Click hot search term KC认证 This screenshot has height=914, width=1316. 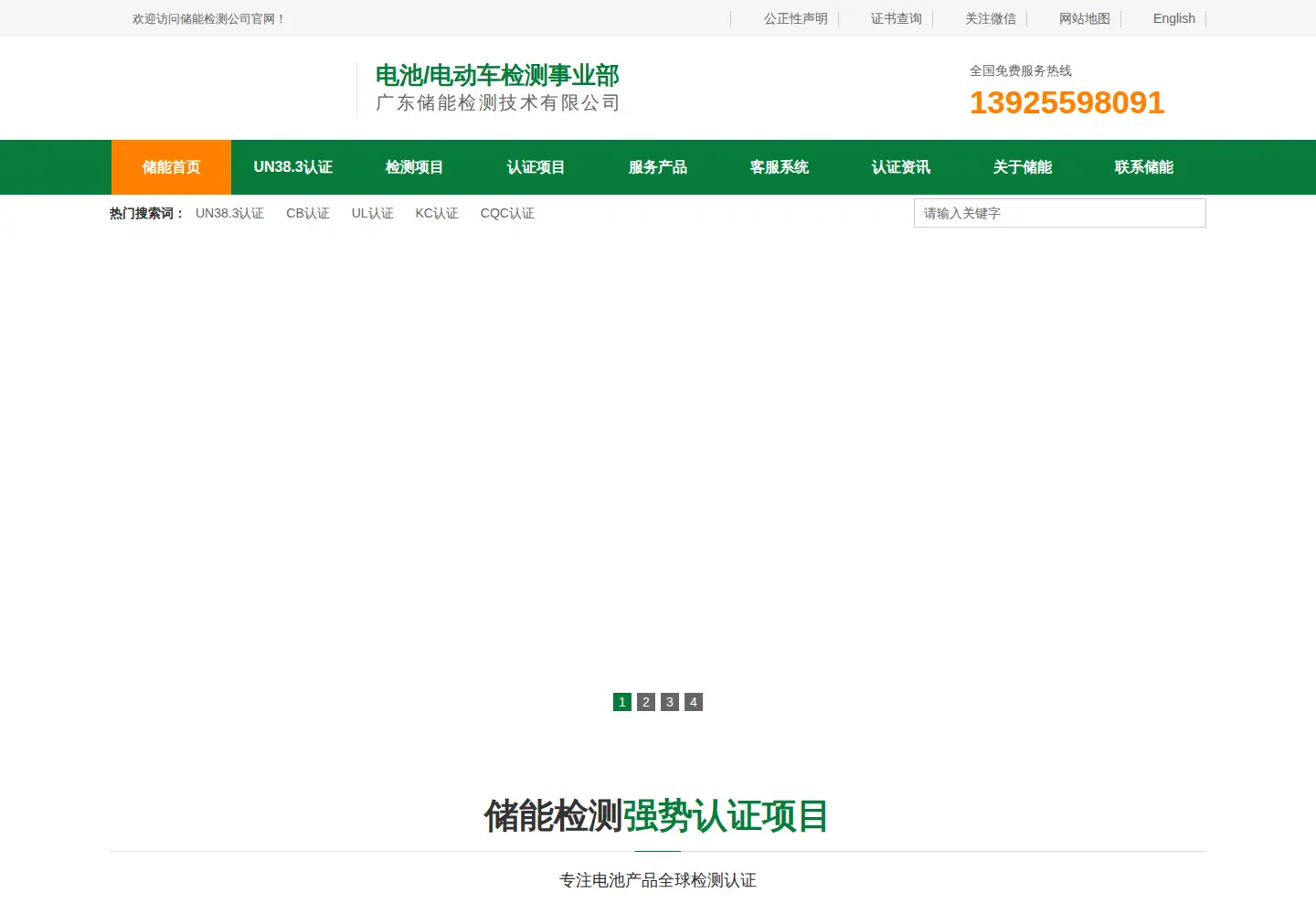click(x=437, y=213)
